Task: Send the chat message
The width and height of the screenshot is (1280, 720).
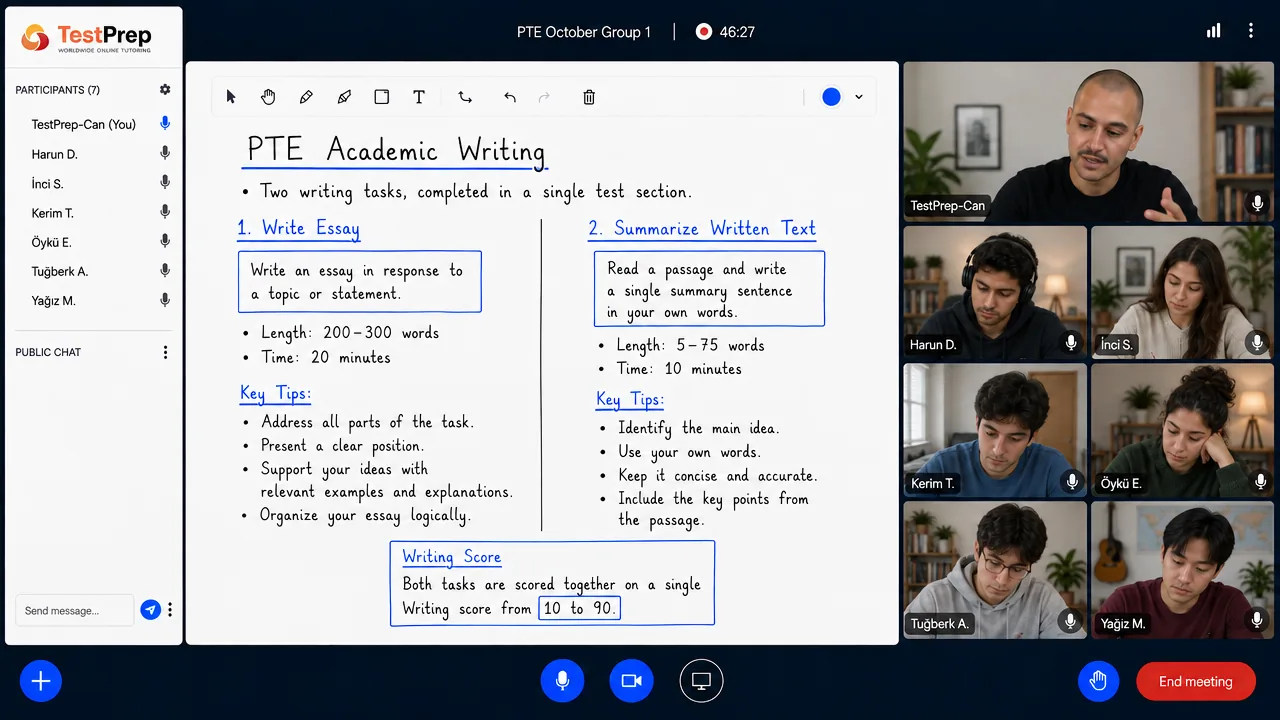Action: coord(150,610)
